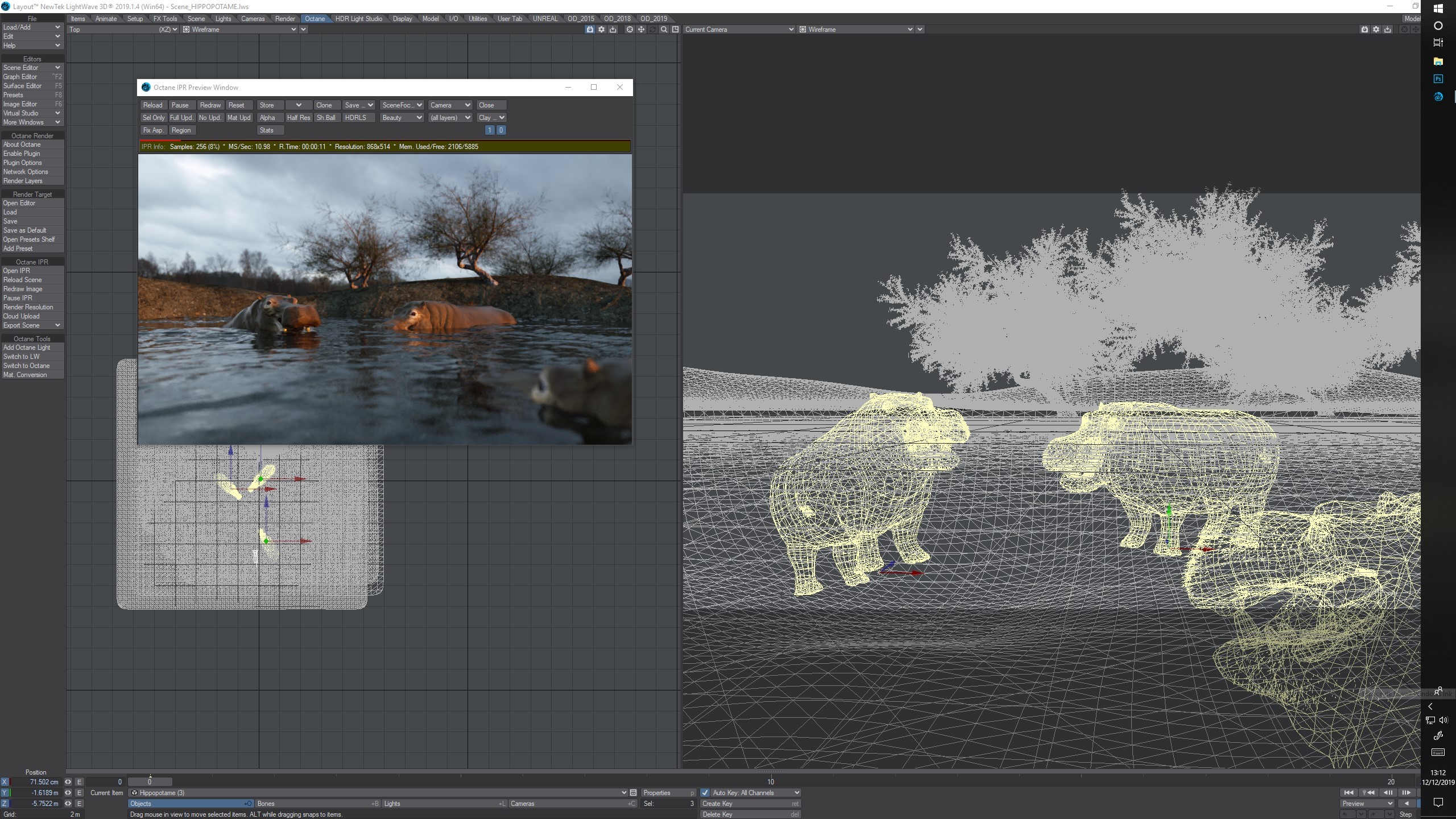Click the Top viewport maximize-layout icon
The width and height of the screenshot is (1456, 819).
(x=675, y=30)
